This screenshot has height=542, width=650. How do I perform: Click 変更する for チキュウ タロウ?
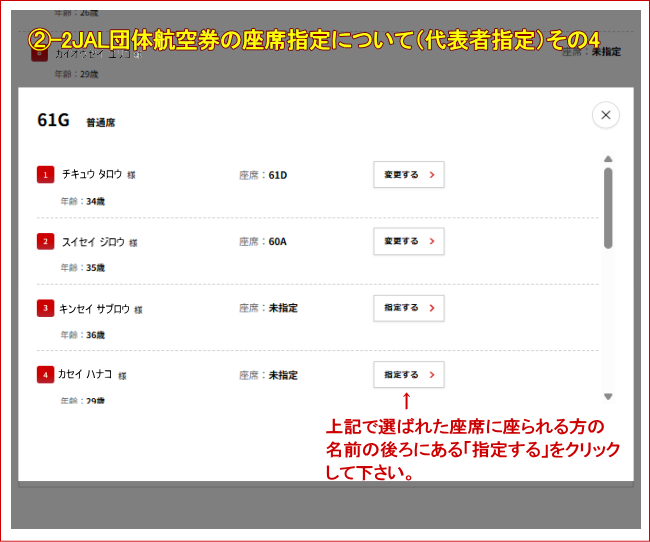pyautogui.click(x=409, y=175)
